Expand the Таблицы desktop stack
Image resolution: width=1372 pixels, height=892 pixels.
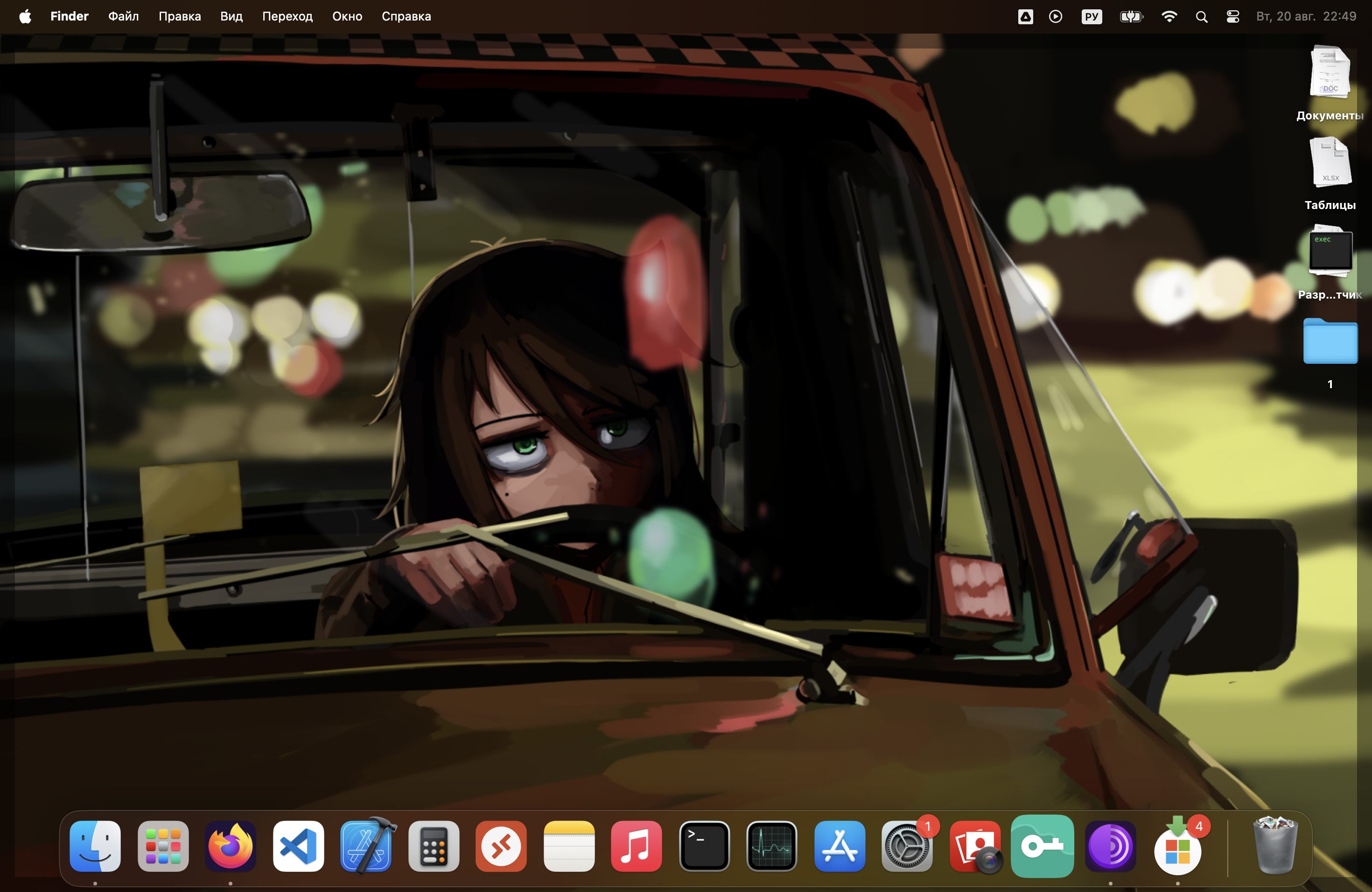pyautogui.click(x=1330, y=162)
